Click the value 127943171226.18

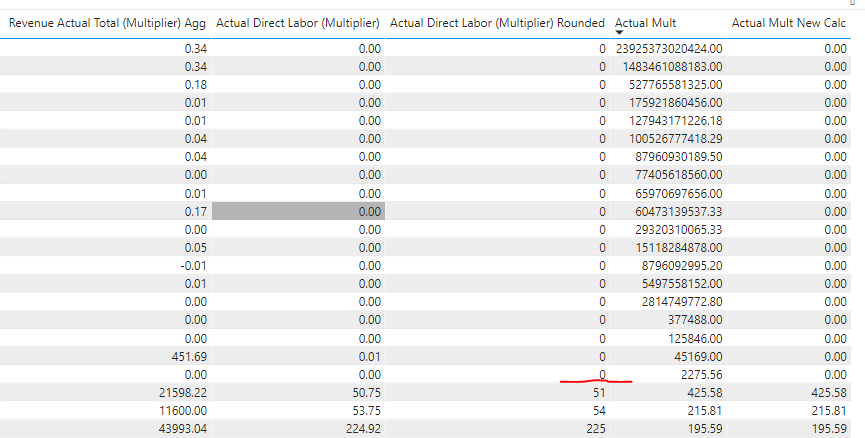[676, 121]
